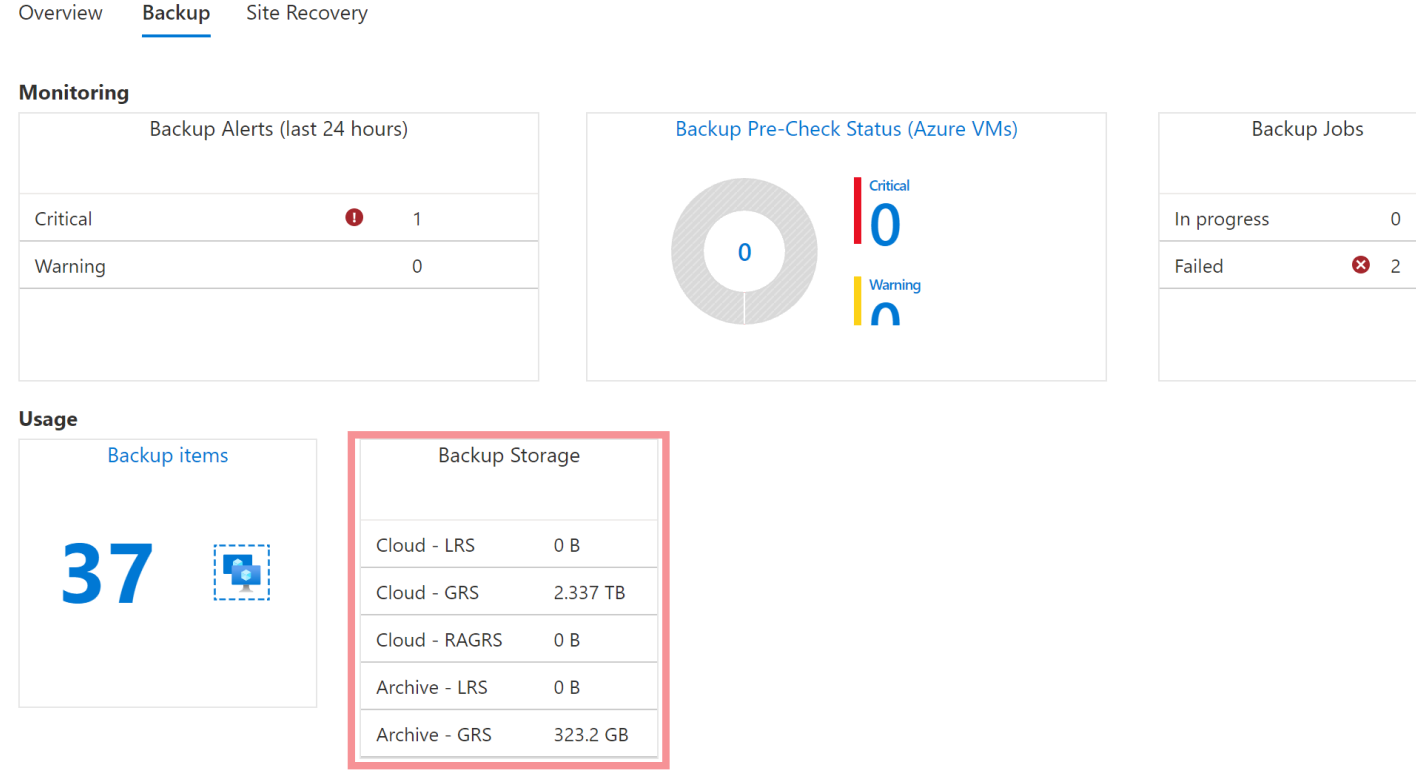Viewport: 1416px width, 772px height.
Task: Open the Backup items list
Action: pyautogui.click(x=167, y=455)
